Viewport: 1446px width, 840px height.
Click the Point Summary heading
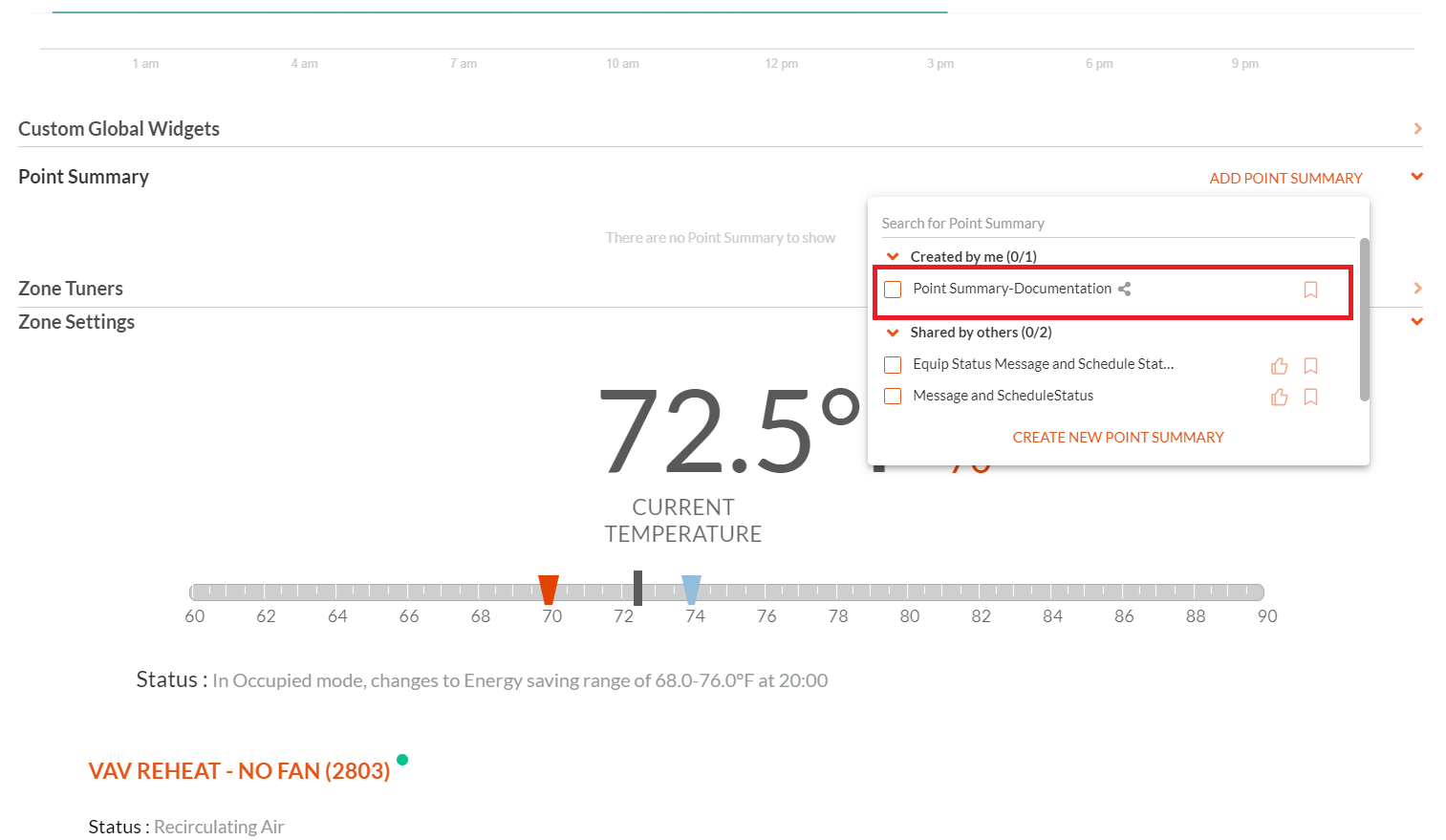83,176
